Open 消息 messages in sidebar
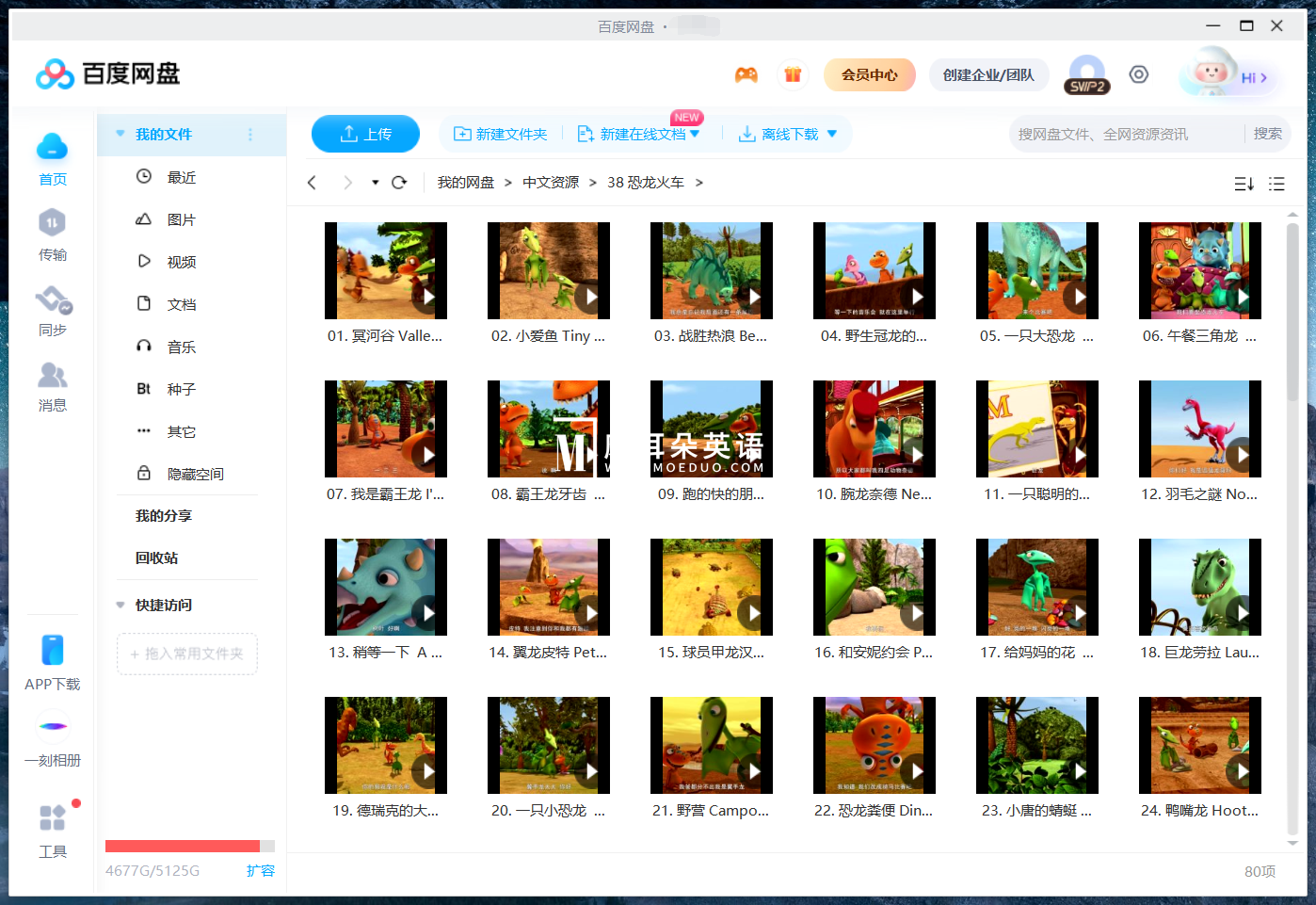Viewport: 1316px width, 905px height. point(53,384)
